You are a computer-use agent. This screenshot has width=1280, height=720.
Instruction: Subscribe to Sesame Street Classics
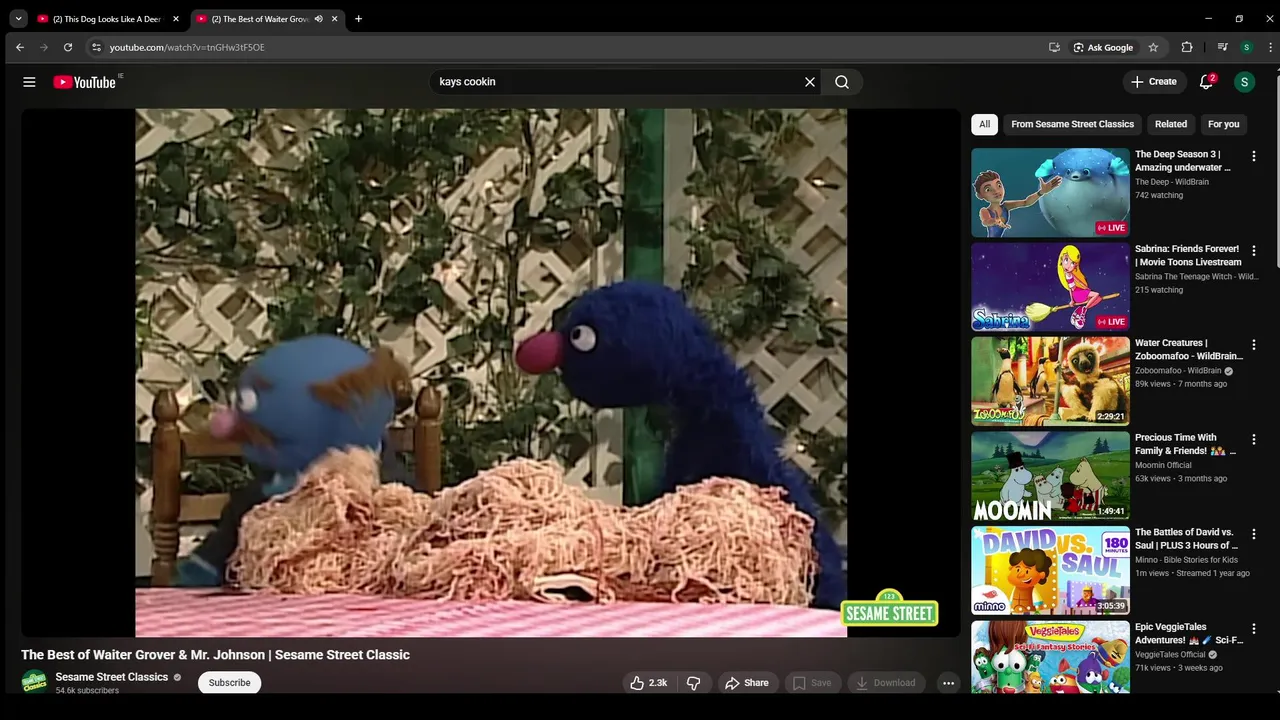tap(229, 683)
